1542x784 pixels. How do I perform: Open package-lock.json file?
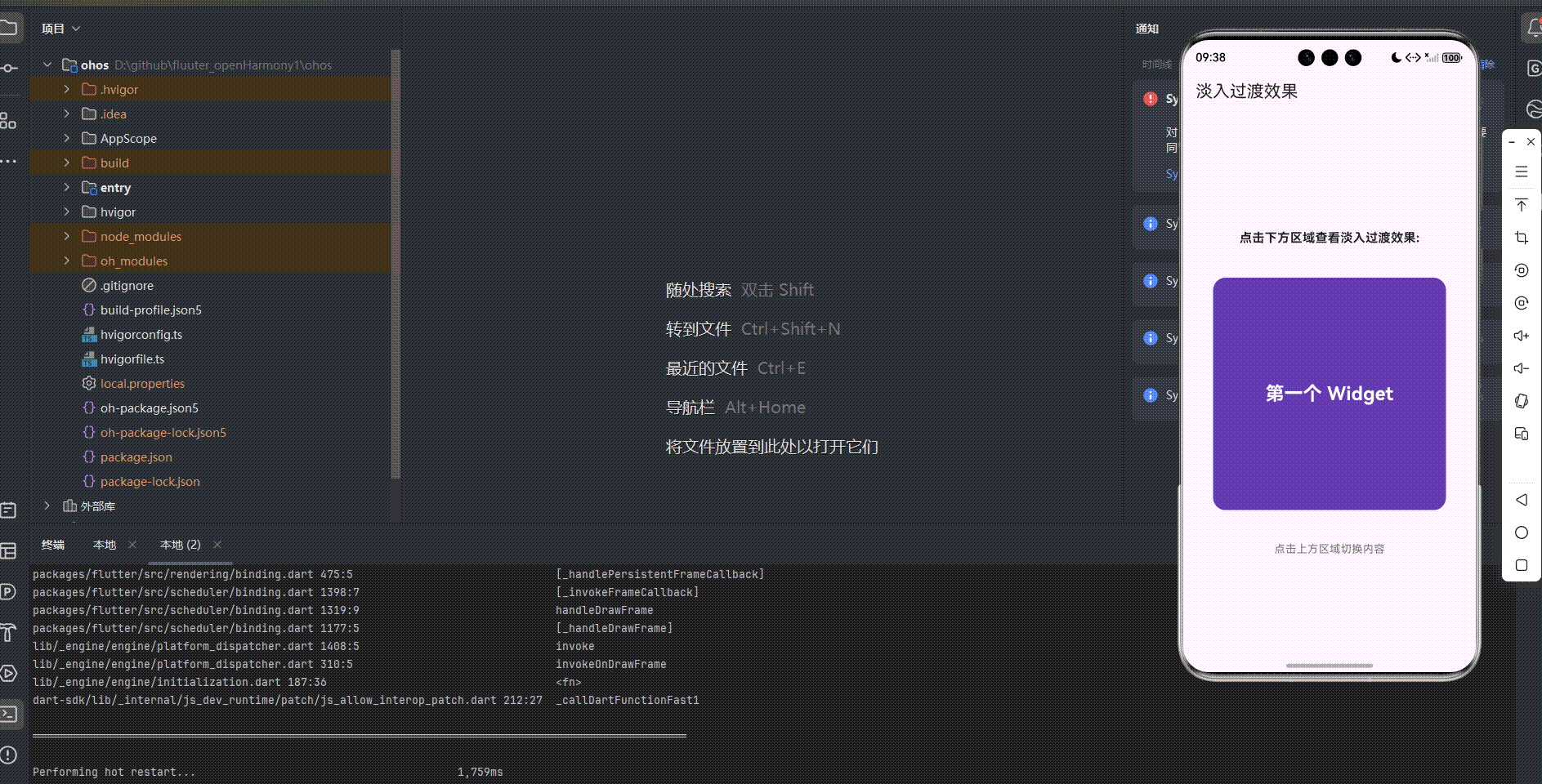(150, 481)
